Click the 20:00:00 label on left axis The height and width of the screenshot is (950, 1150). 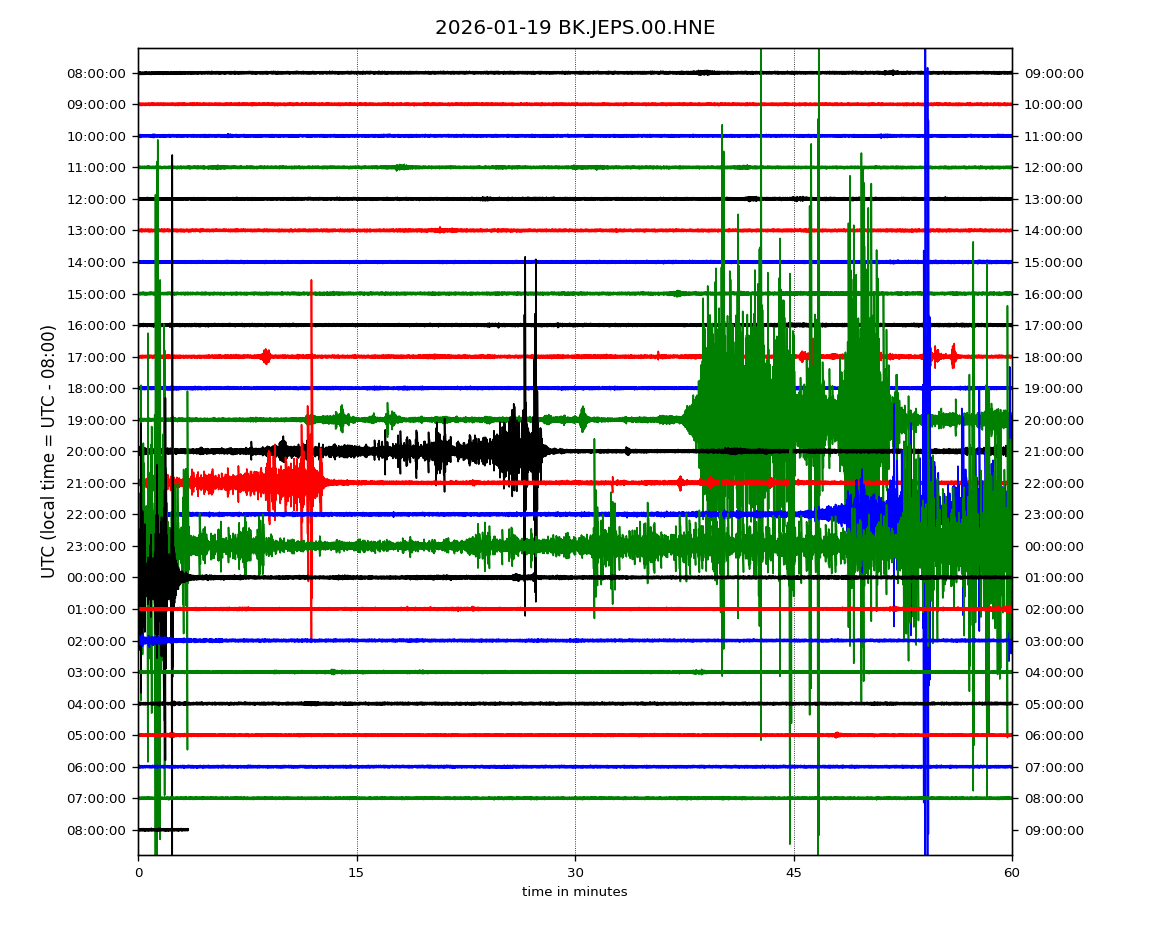tap(98, 452)
